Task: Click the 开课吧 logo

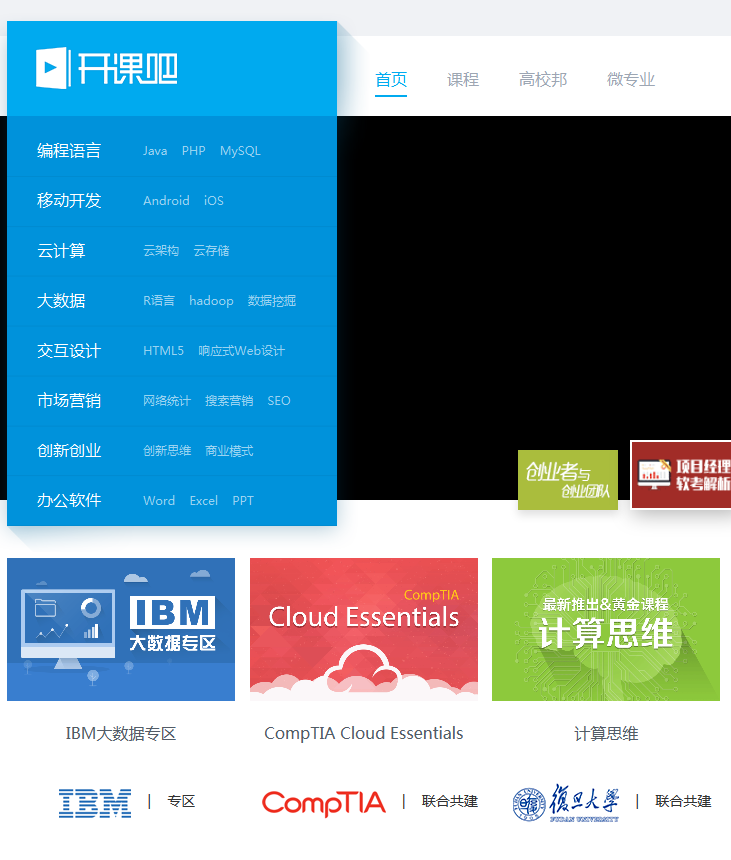Action: pyautogui.click(x=107, y=68)
